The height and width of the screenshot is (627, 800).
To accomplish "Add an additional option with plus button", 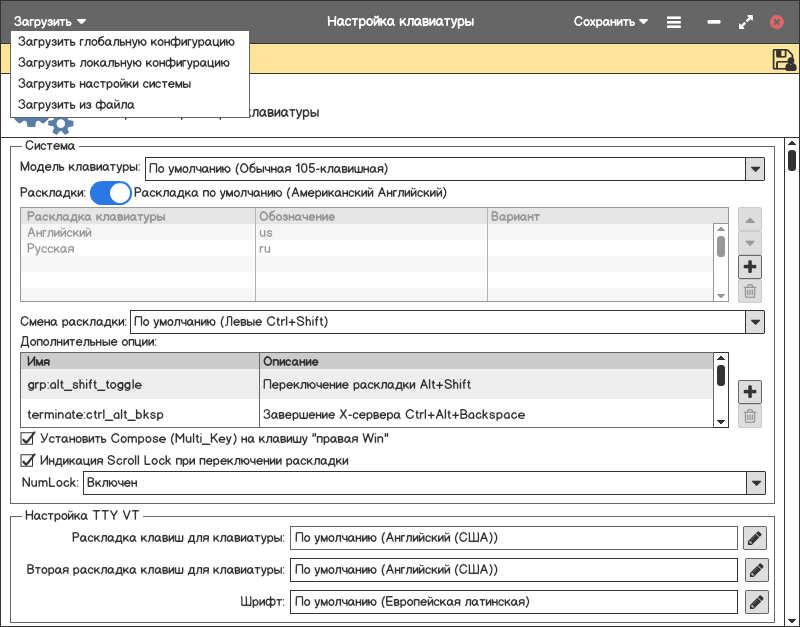I will 750,391.
